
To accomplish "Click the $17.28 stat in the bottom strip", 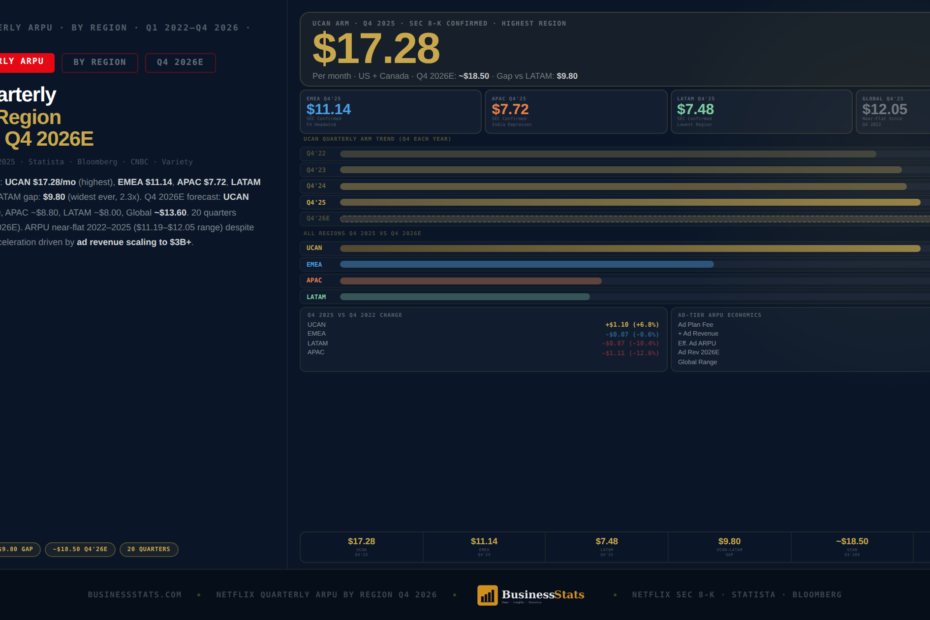I will 361,546.
